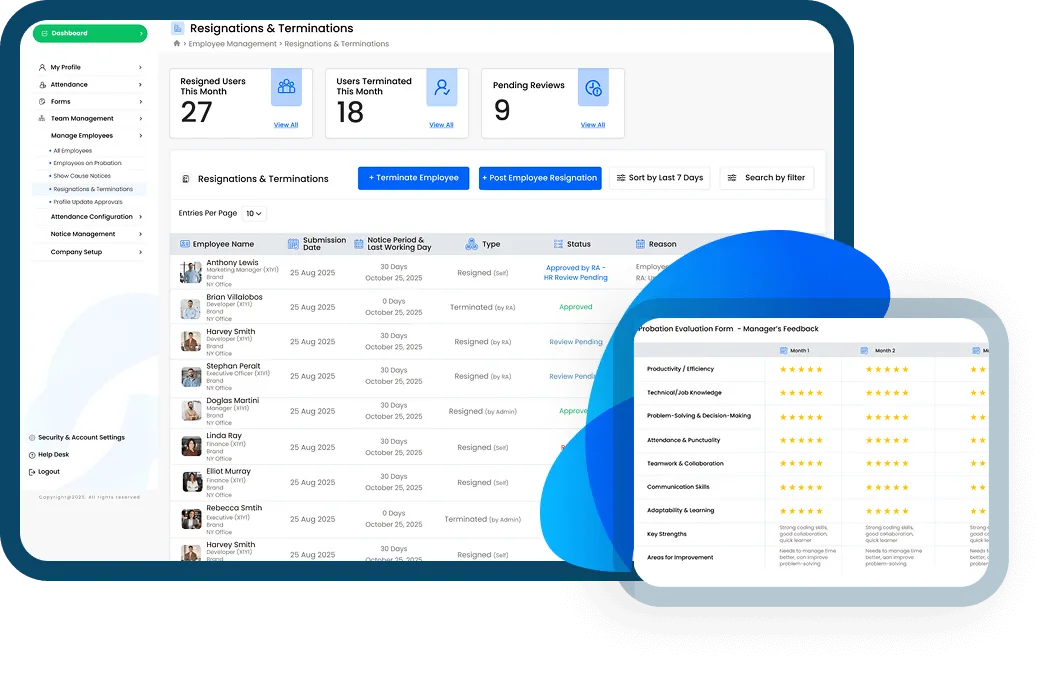Image resolution: width=1054 pixels, height=674 pixels.
Task: Click the Submission Date calendar icon
Action: (293, 244)
